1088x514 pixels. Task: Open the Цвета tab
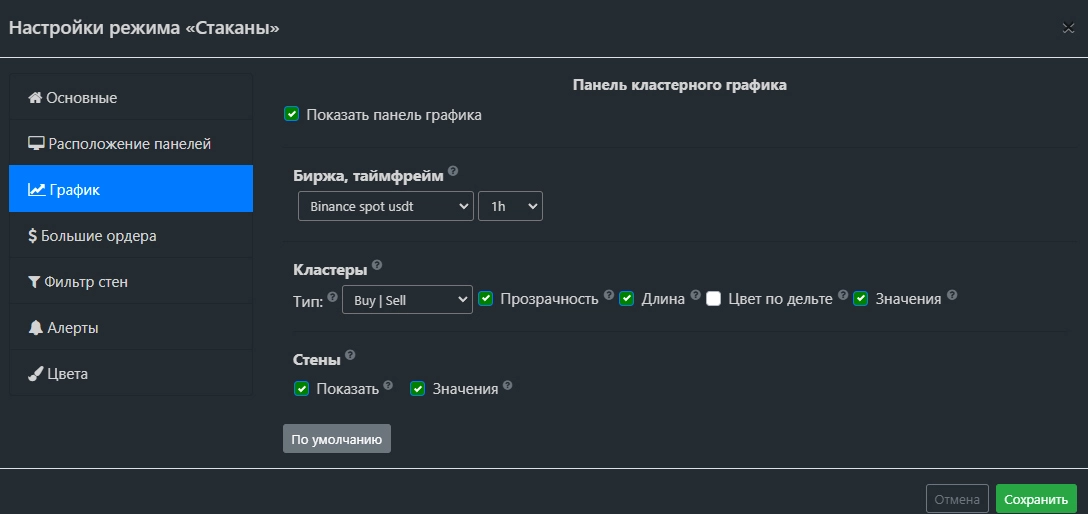coord(131,373)
